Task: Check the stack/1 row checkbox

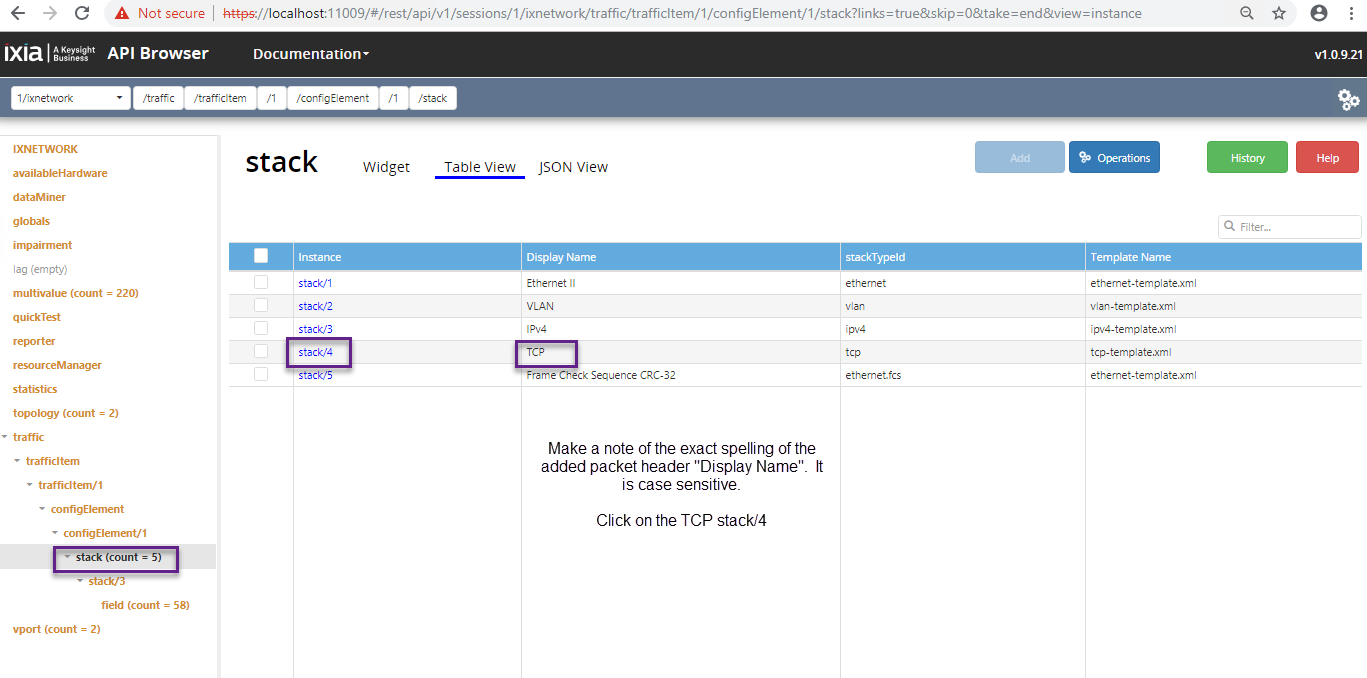Action: click(261, 283)
